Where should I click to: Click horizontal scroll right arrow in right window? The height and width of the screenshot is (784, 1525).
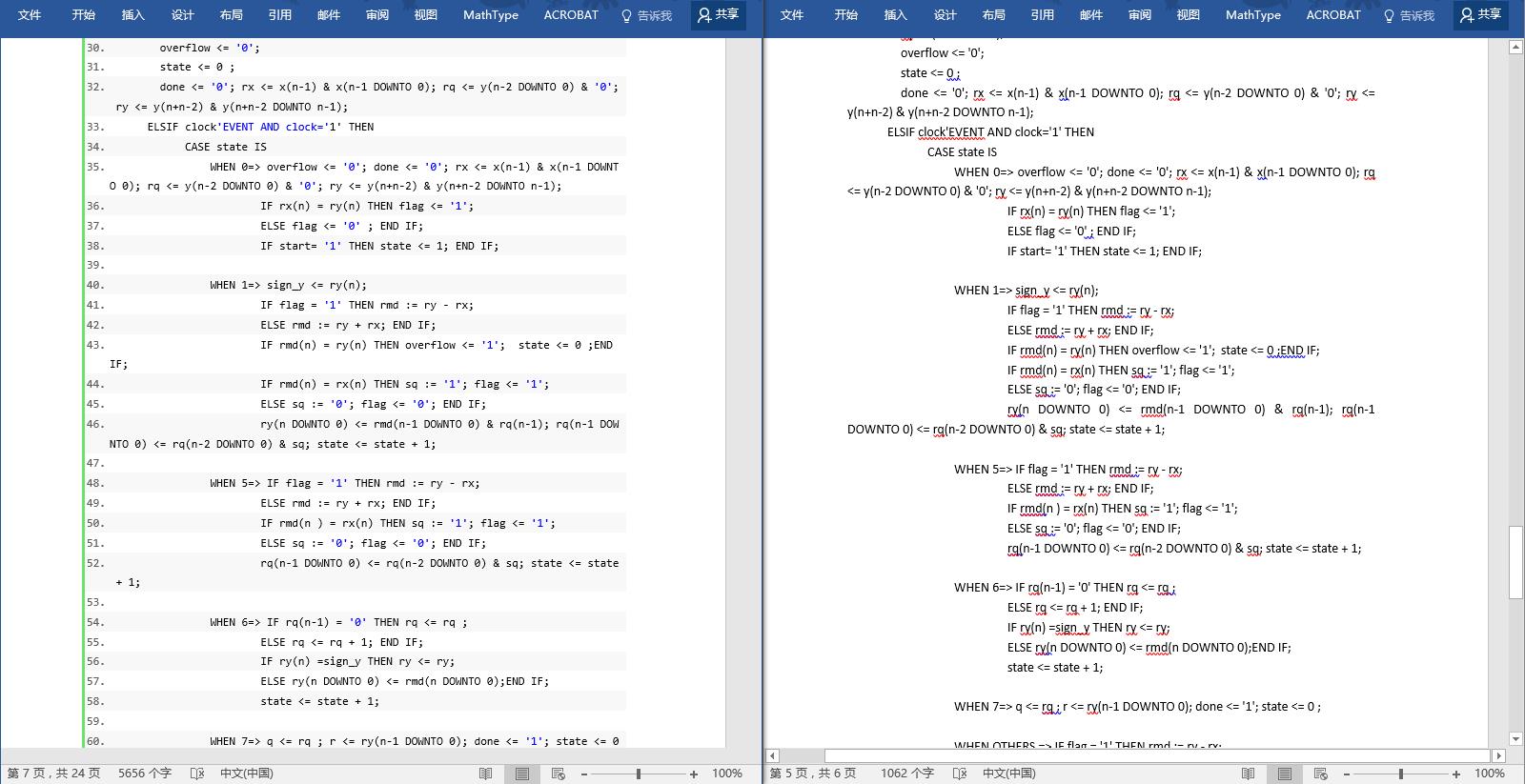pyautogui.click(x=1499, y=755)
